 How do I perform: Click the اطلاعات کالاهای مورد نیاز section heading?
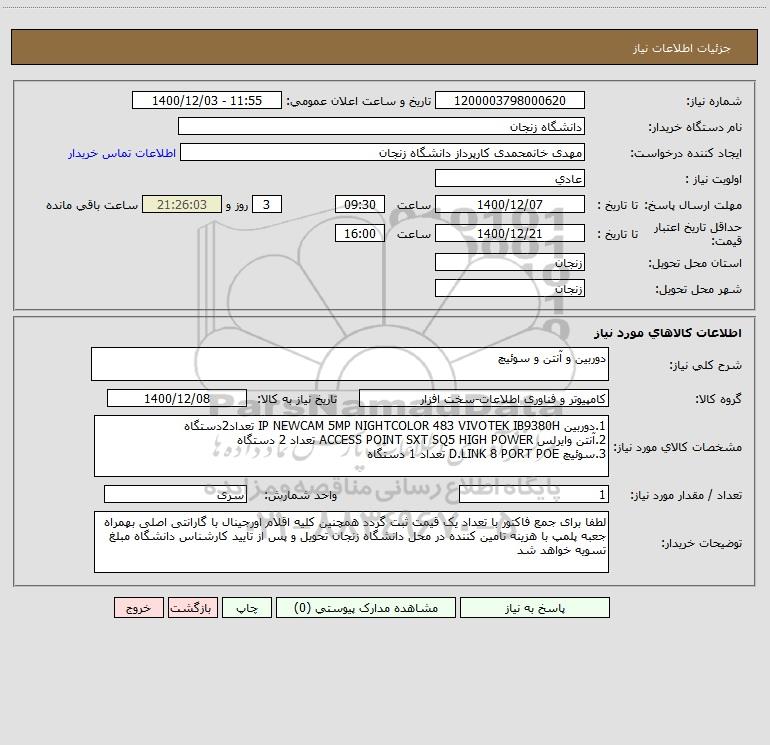pyautogui.click(x=668, y=333)
